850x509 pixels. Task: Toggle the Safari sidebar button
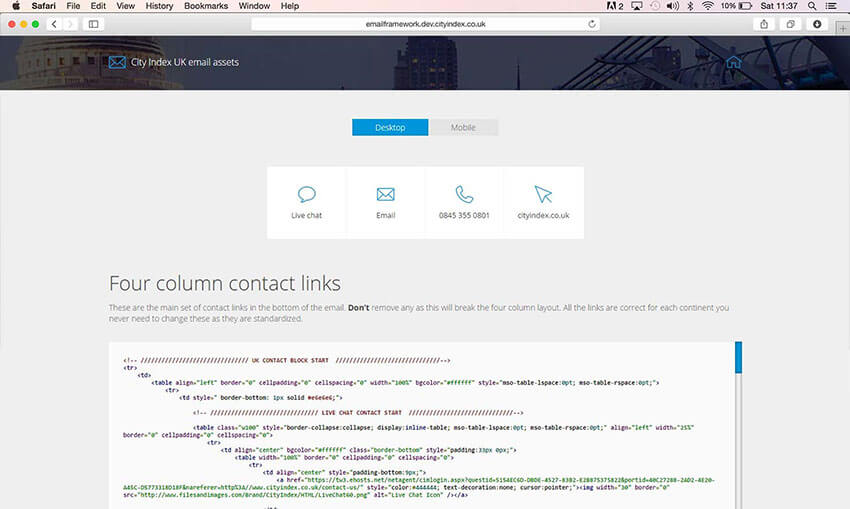pos(94,23)
